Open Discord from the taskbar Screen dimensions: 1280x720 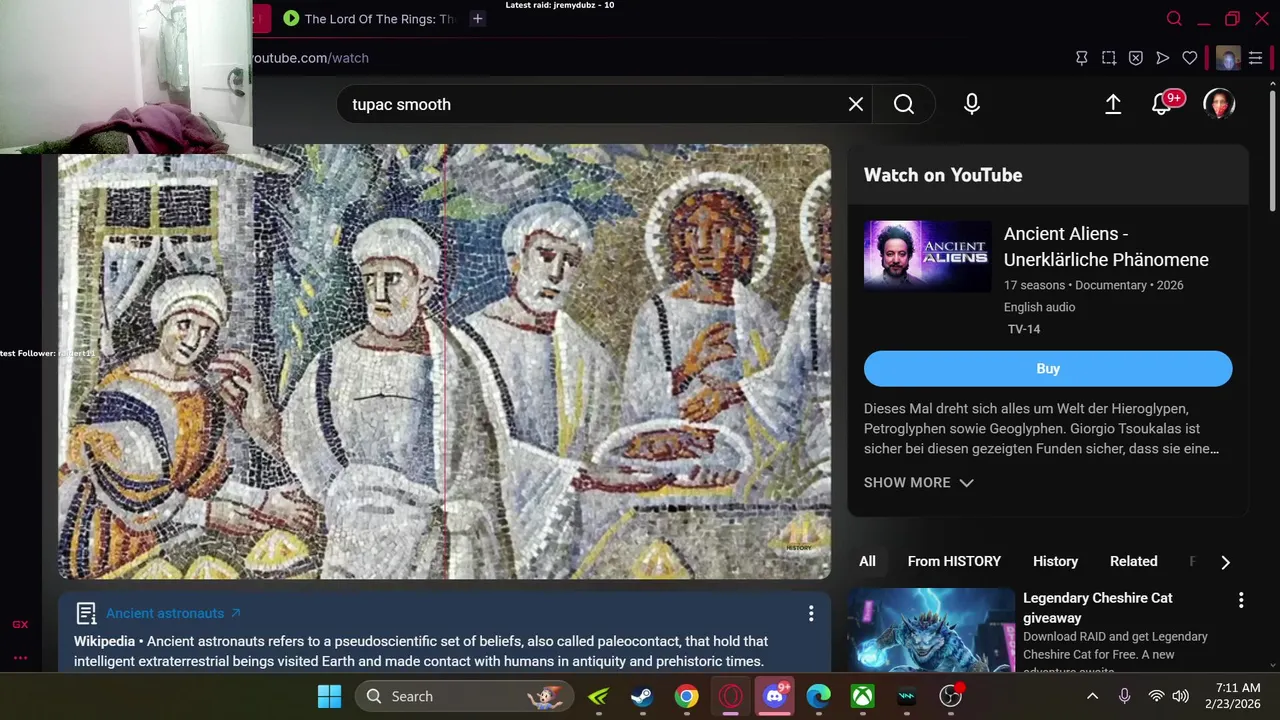(x=775, y=696)
